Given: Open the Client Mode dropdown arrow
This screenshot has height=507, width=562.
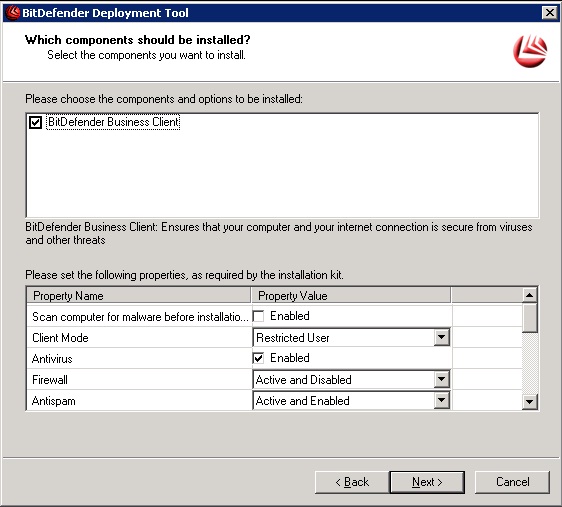Looking at the screenshot, I should coord(442,337).
